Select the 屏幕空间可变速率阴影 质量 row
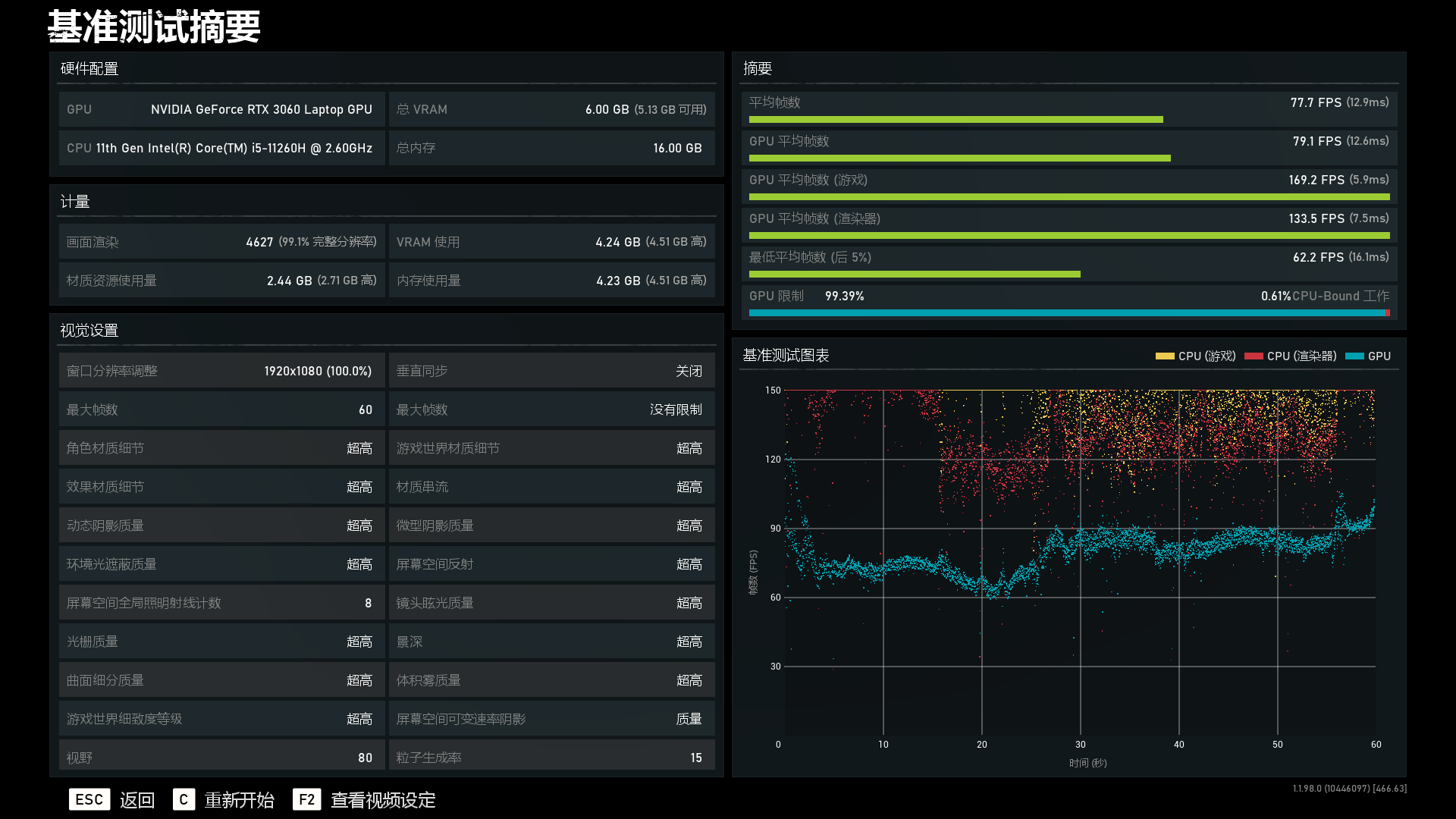1456x819 pixels. click(551, 719)
